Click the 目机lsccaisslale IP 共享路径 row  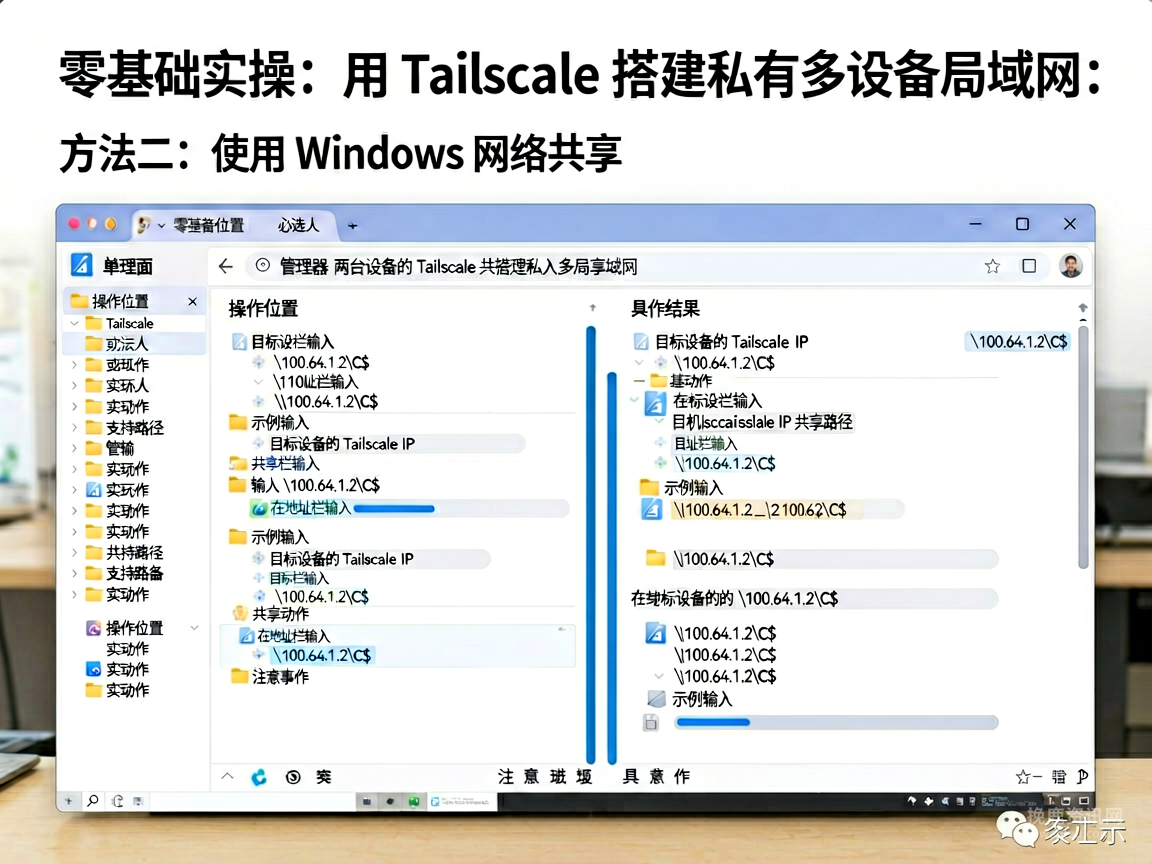tap(762, 422)
